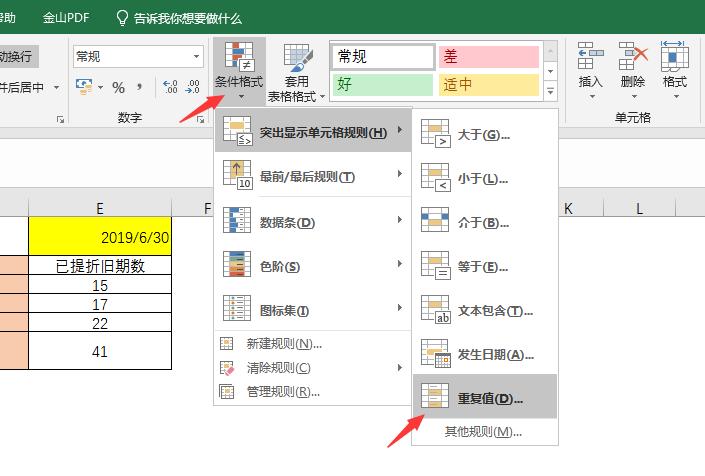Open 套用表格格式 table format gallery

tap(296, 72)
